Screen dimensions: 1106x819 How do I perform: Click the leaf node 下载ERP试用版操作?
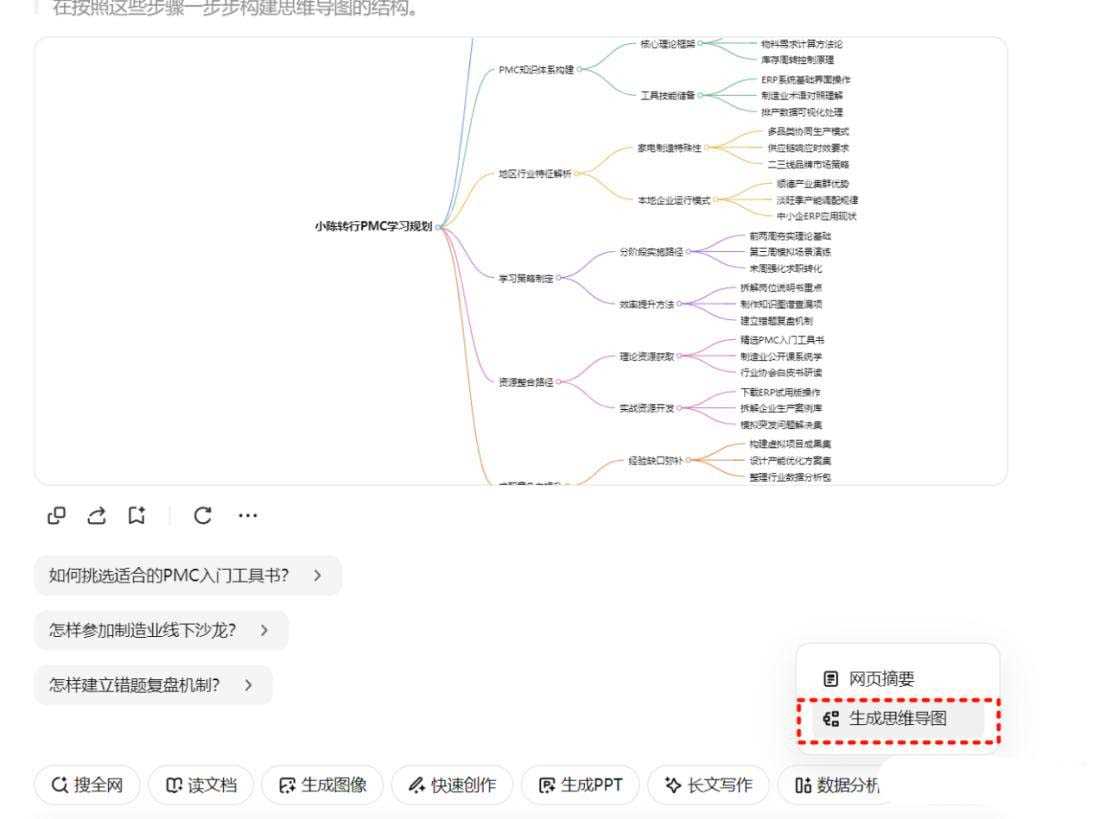point(780,392)
